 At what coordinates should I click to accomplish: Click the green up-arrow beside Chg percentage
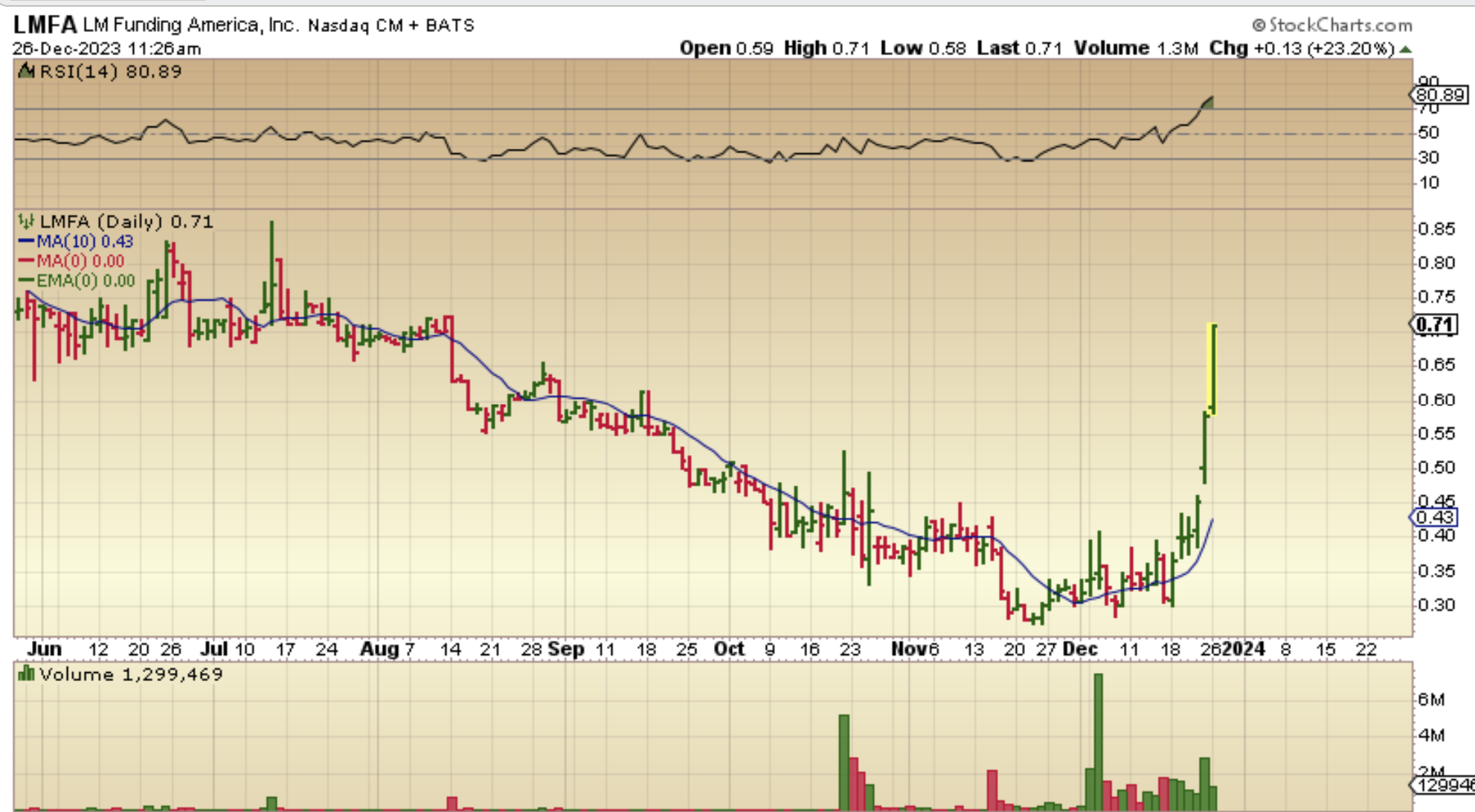(x=1405, y=49)
